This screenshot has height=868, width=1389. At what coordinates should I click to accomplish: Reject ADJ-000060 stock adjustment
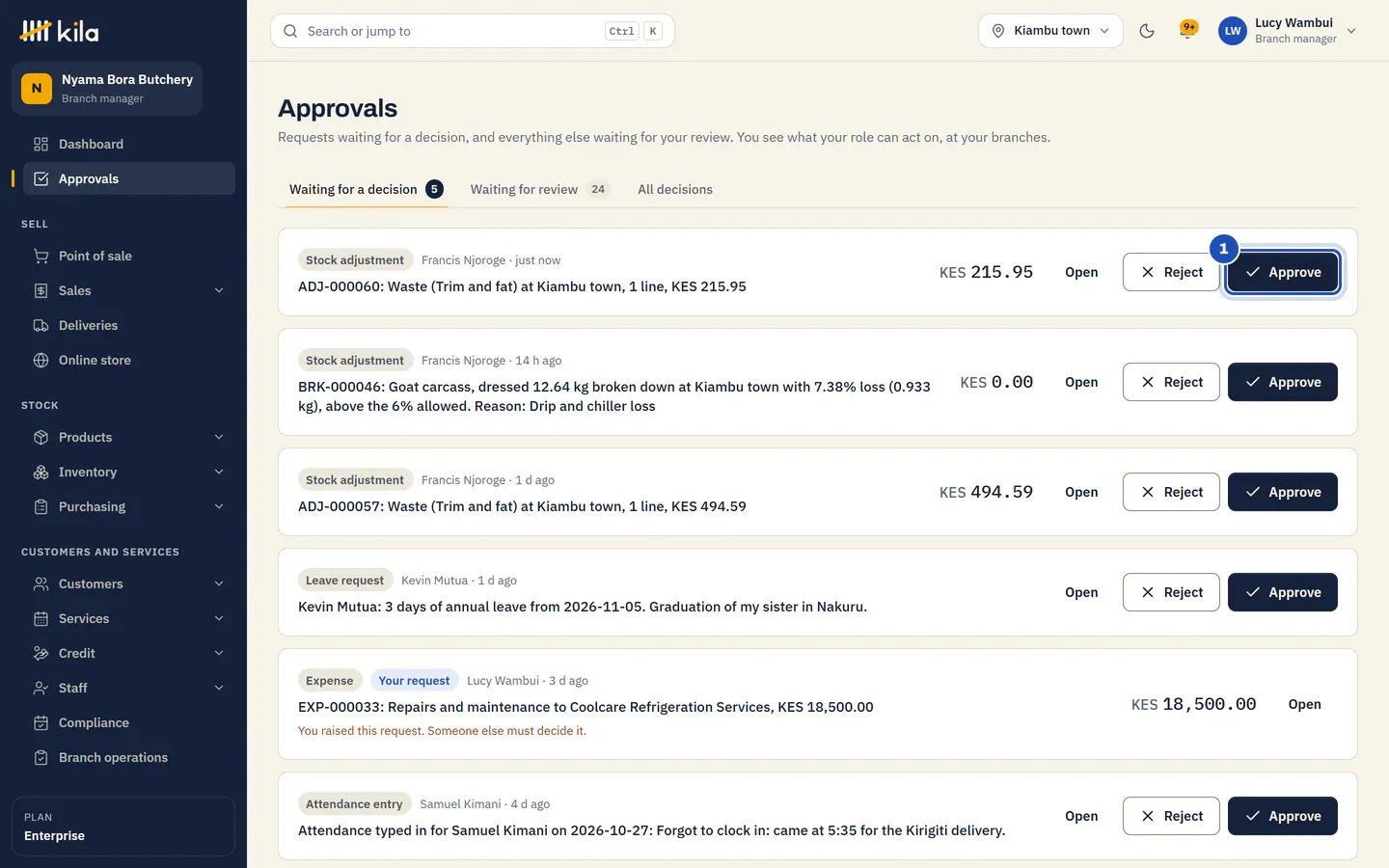coord(1171,272)
